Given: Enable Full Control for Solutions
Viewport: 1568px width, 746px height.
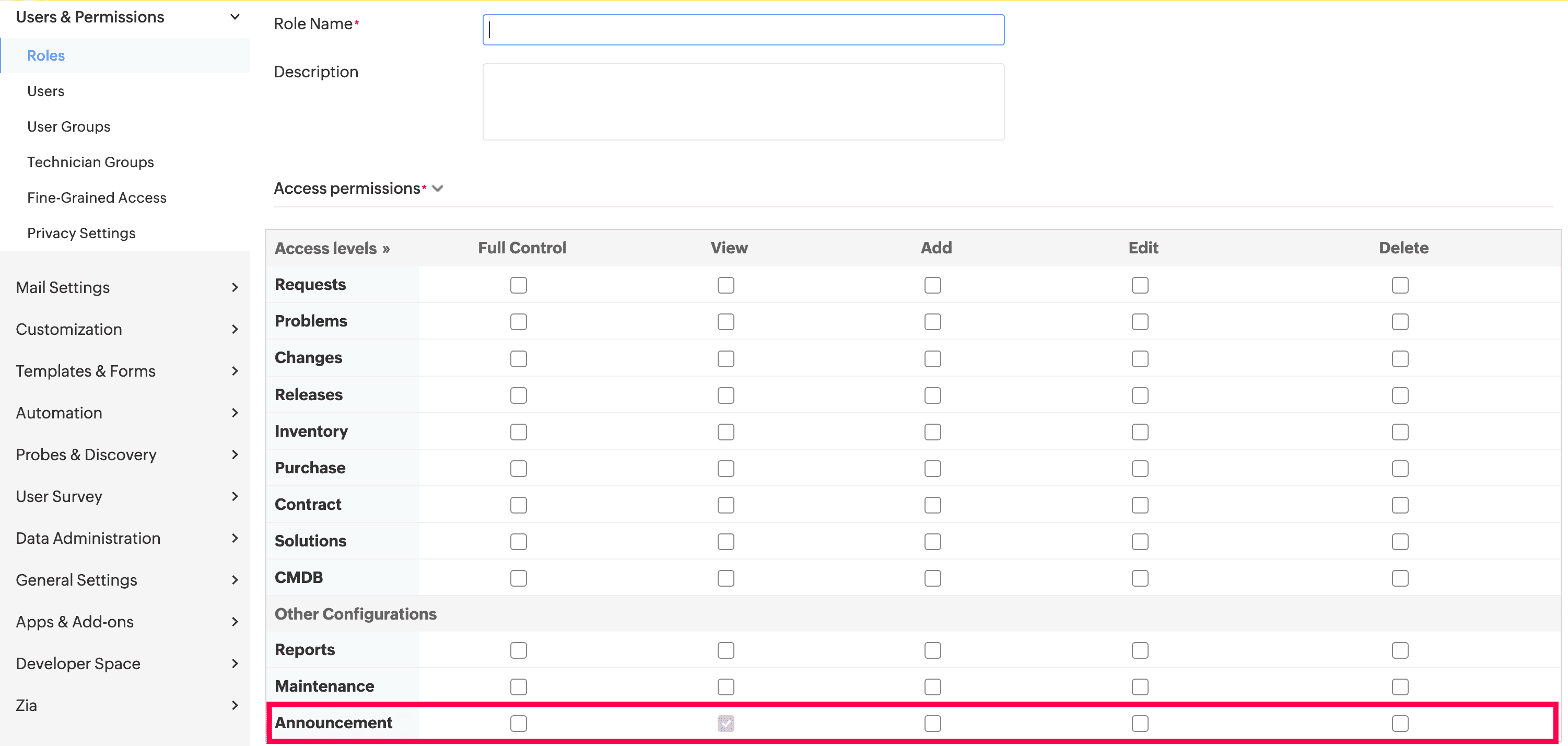Looking at the screenshot, I should pos(518,541).
